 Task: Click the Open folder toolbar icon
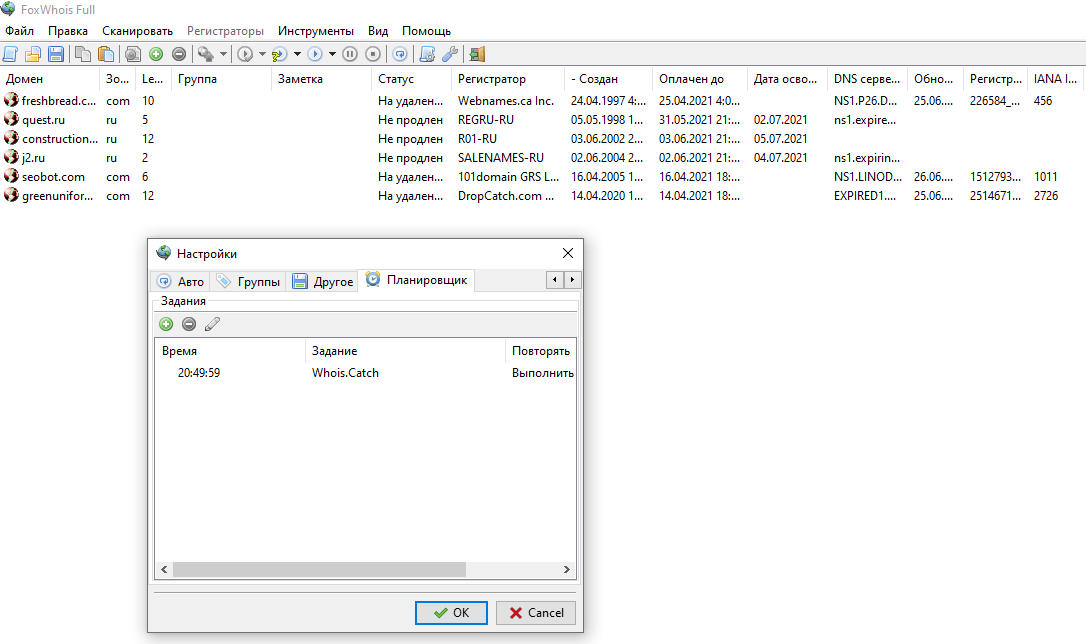[x=33, y=54]
